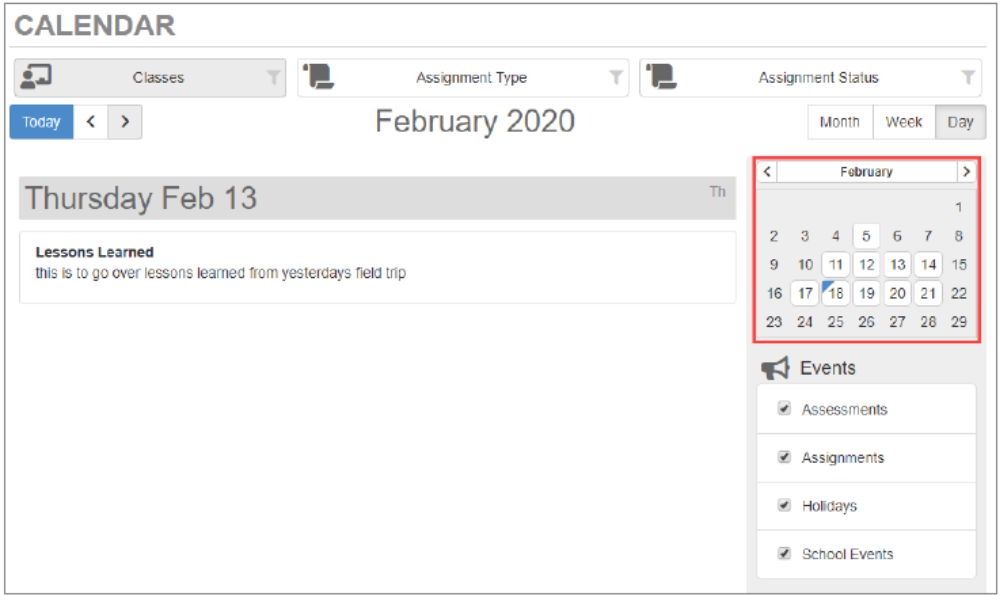This screenshot has width=1000, height=596.
Task: Show January using mini calendar left chevron
Action: coord(767,171)
